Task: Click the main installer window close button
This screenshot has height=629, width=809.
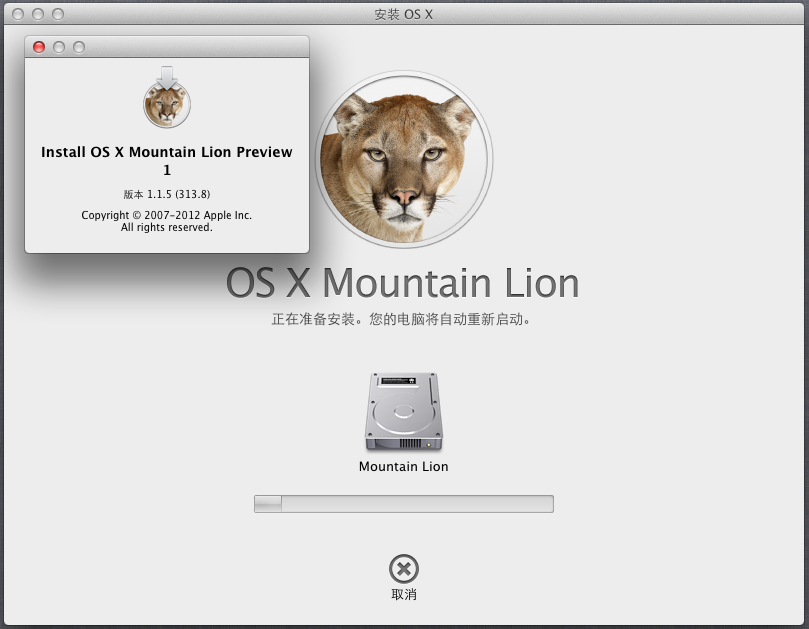Action: click(18, 14)
